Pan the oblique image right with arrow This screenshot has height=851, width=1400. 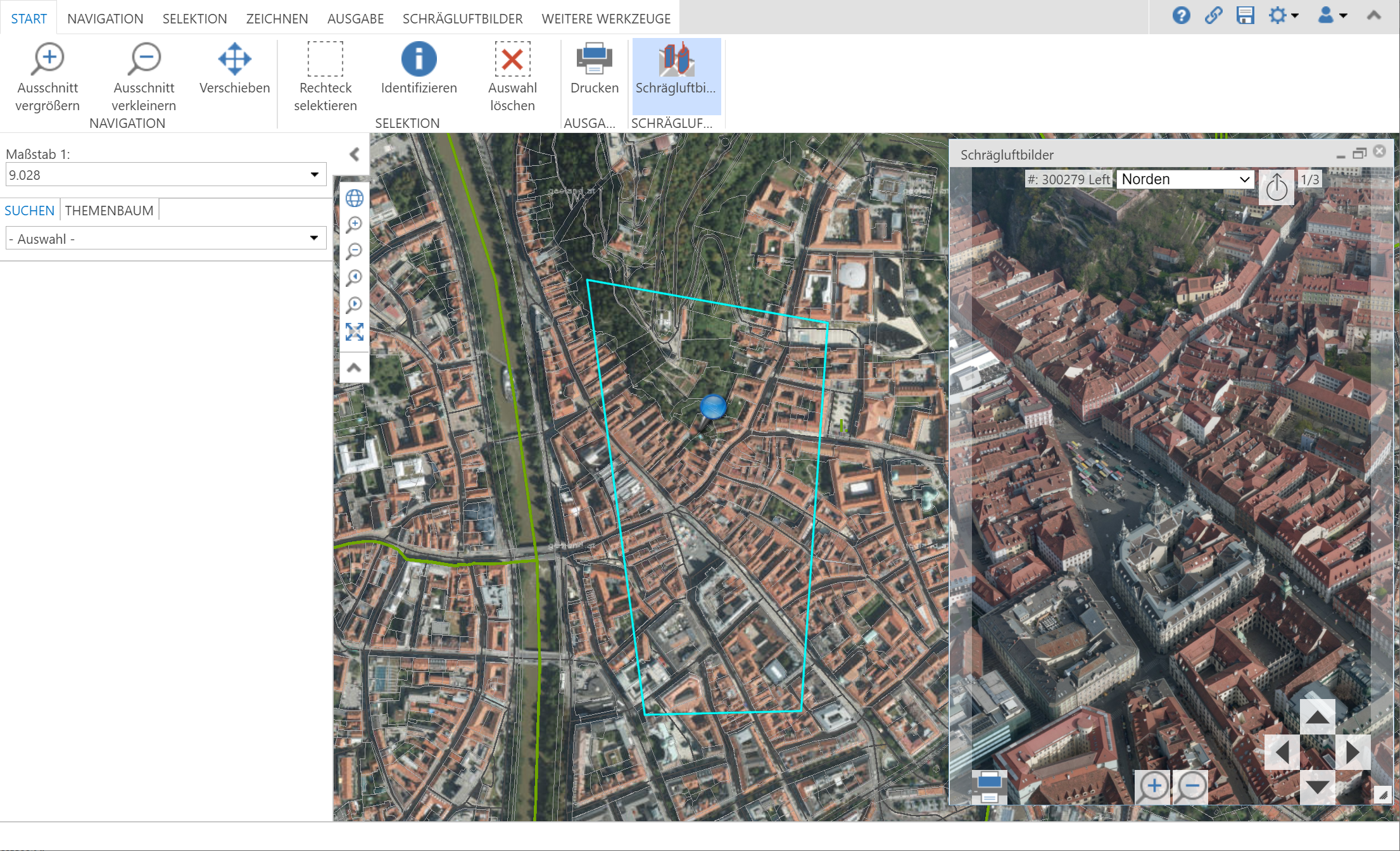(1353, 752)
